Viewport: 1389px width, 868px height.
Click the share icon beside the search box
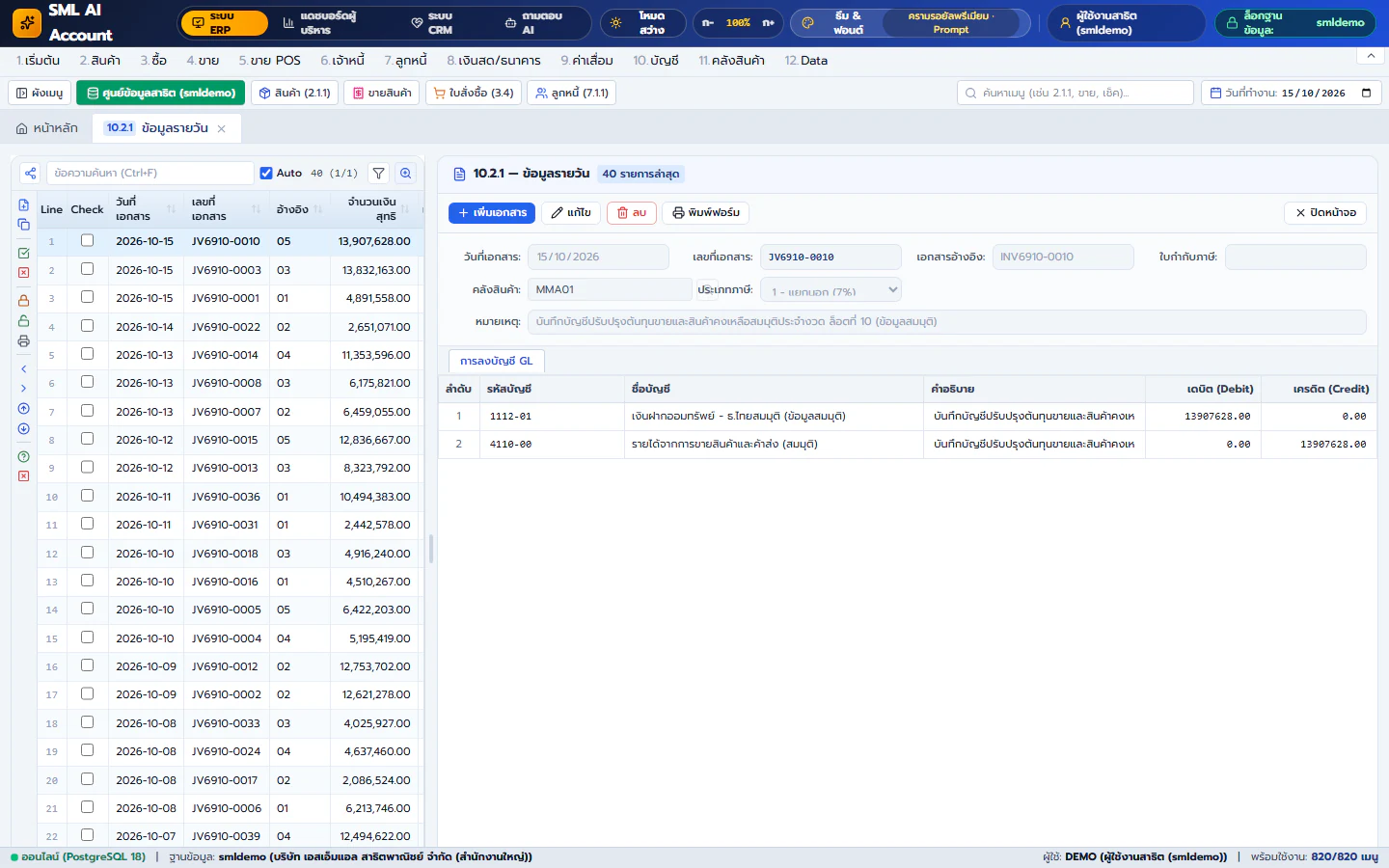31,174
